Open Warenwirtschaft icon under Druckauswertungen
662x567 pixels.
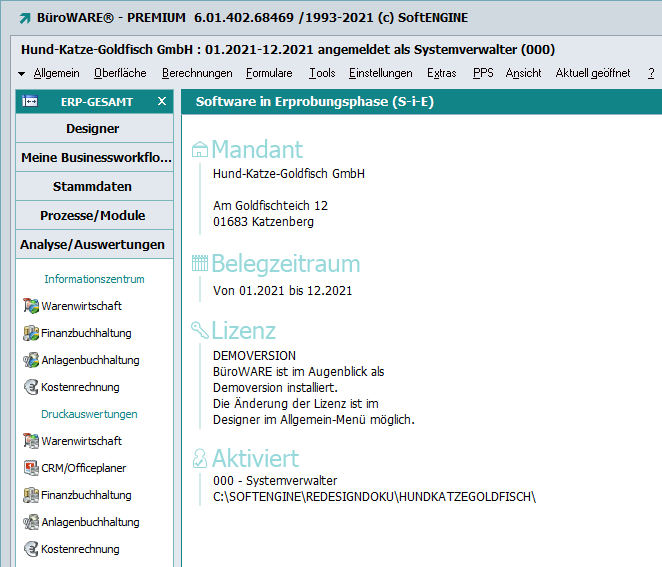tap(31, 441)
